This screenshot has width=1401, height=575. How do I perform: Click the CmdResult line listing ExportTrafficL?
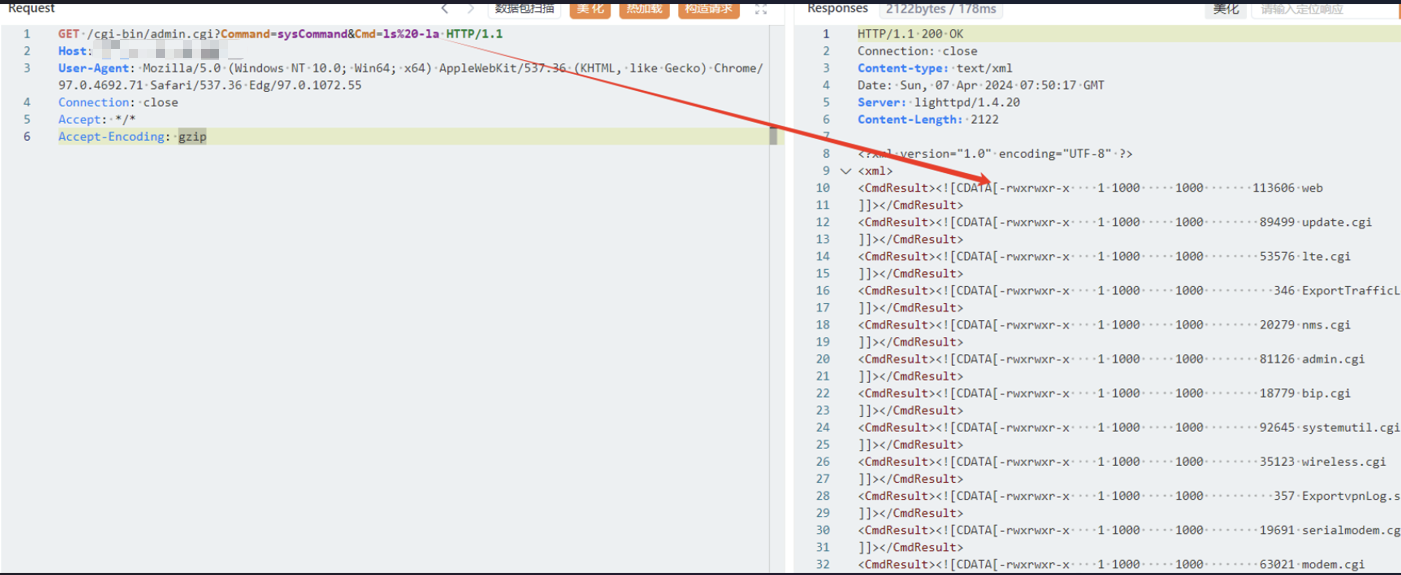1128,290
